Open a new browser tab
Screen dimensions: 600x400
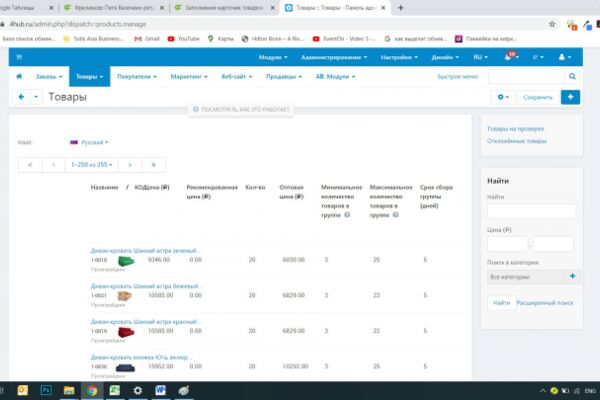click(400, 8)
